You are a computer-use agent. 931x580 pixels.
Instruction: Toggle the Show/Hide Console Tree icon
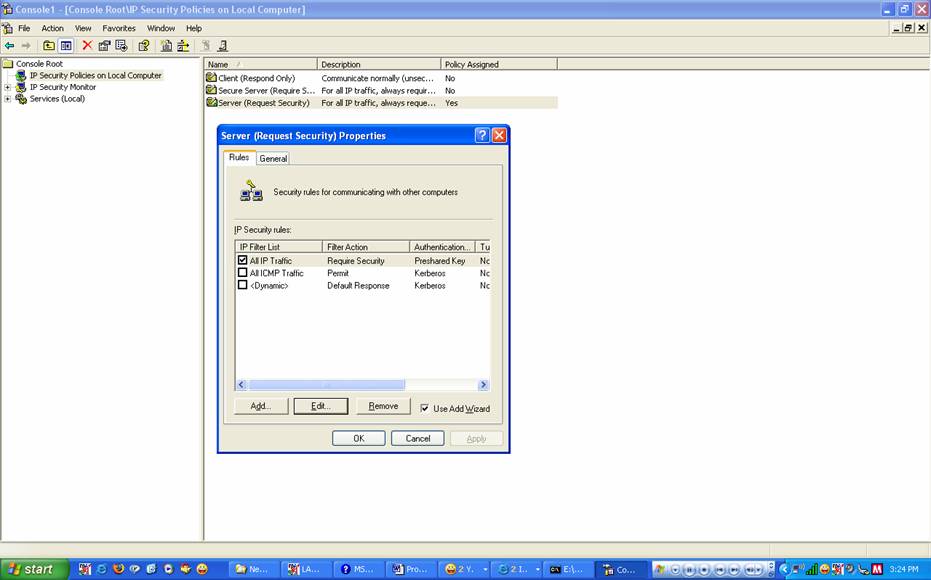[x=66, y=45]
